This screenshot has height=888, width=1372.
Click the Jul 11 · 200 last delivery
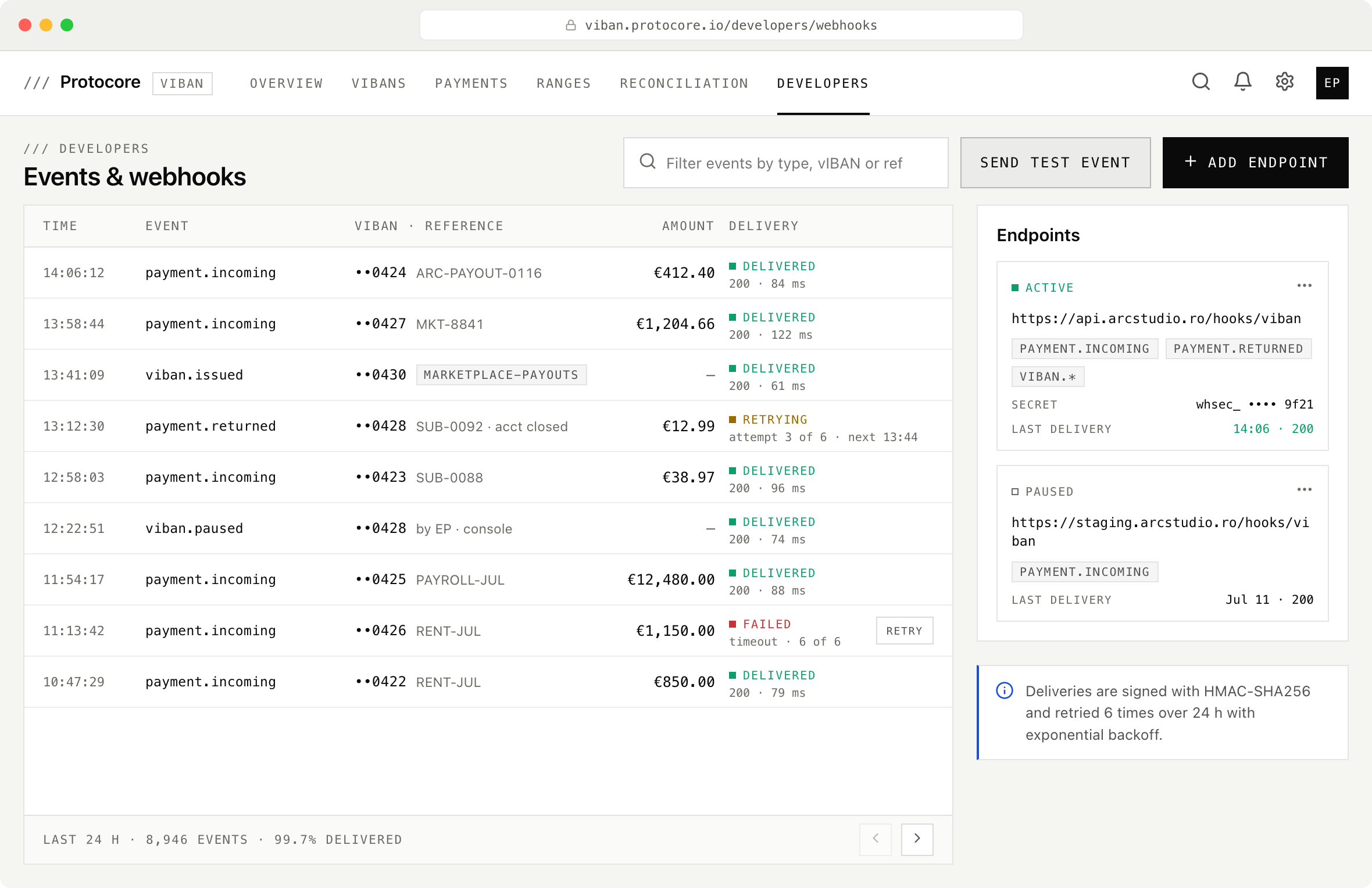pyautogui.click(x=1270, y=600)
